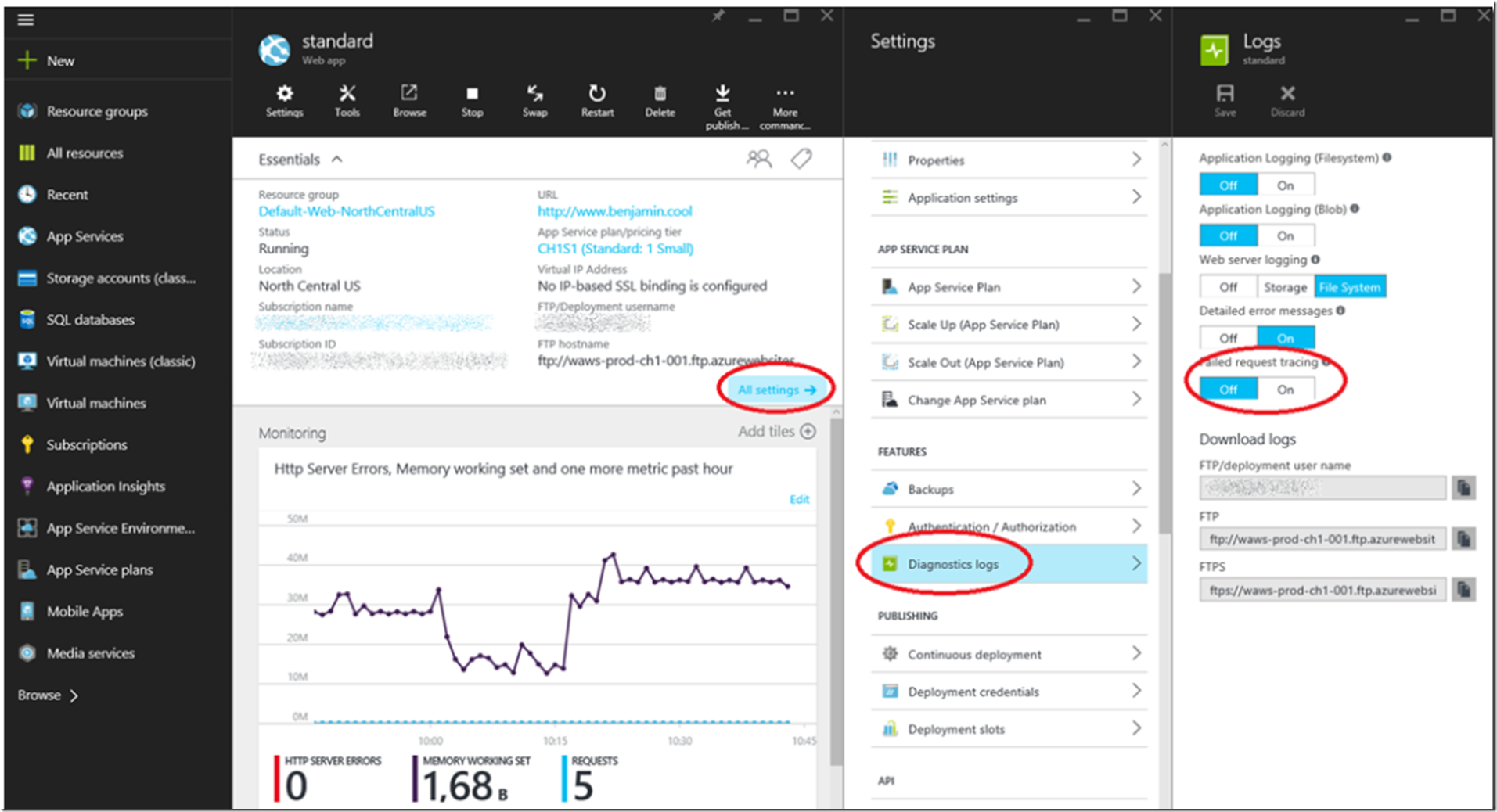Edit the monitoring chart
This screenshot has width=1497, height=812.
[799, 499]
